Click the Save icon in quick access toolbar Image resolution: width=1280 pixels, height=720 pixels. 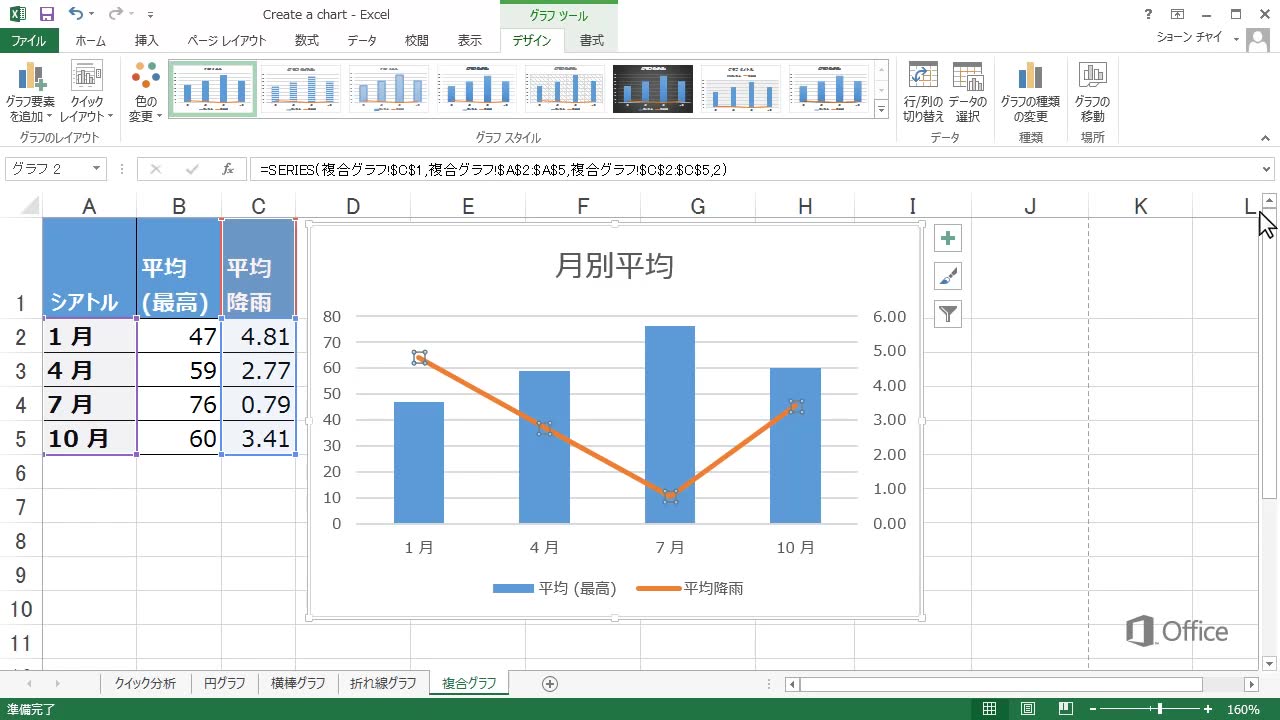pos(47,15)
